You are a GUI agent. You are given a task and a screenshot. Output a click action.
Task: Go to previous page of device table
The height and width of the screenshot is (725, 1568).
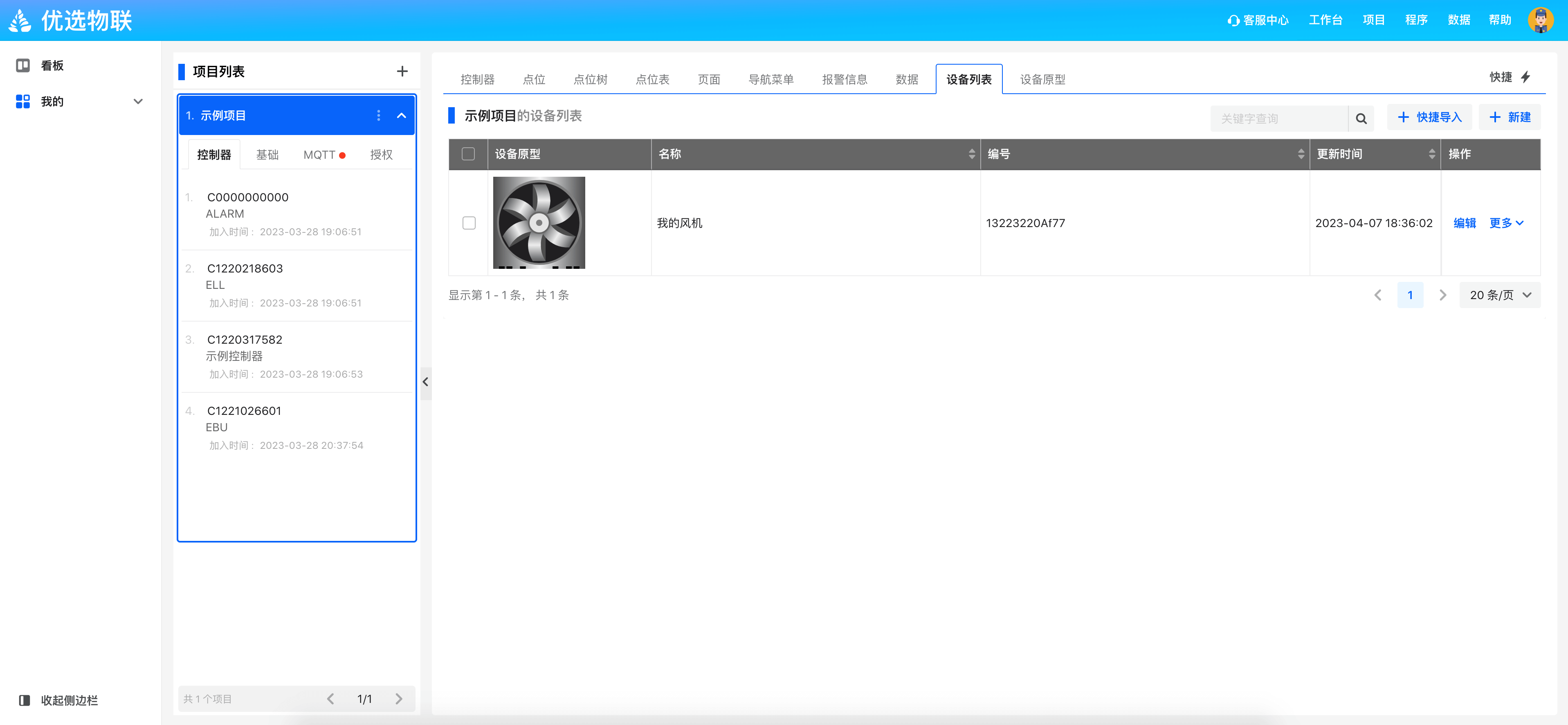pyautogui.click(x=1378, y=295)
